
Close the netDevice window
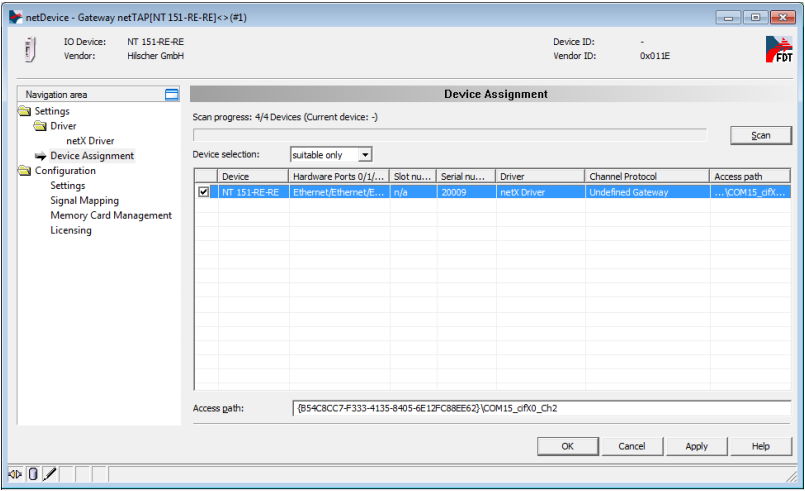click(783, 17)
